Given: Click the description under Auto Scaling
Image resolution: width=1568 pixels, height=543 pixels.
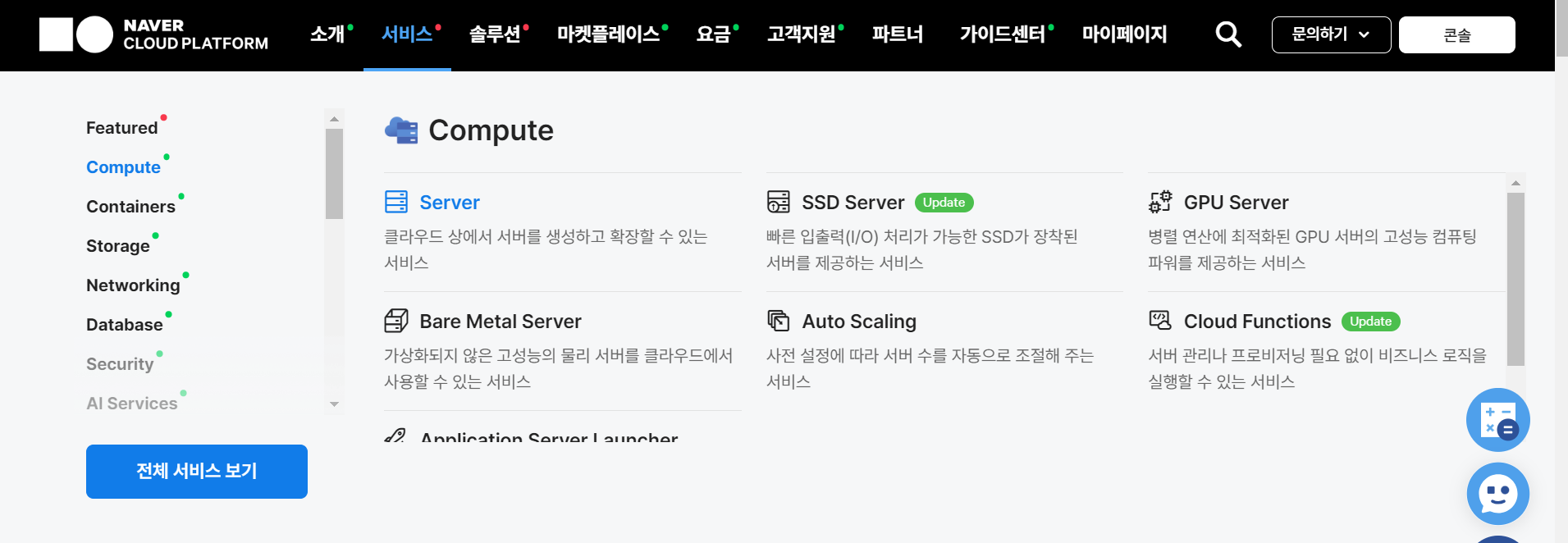Looking at the screenshot, I should tap(930, 368).
